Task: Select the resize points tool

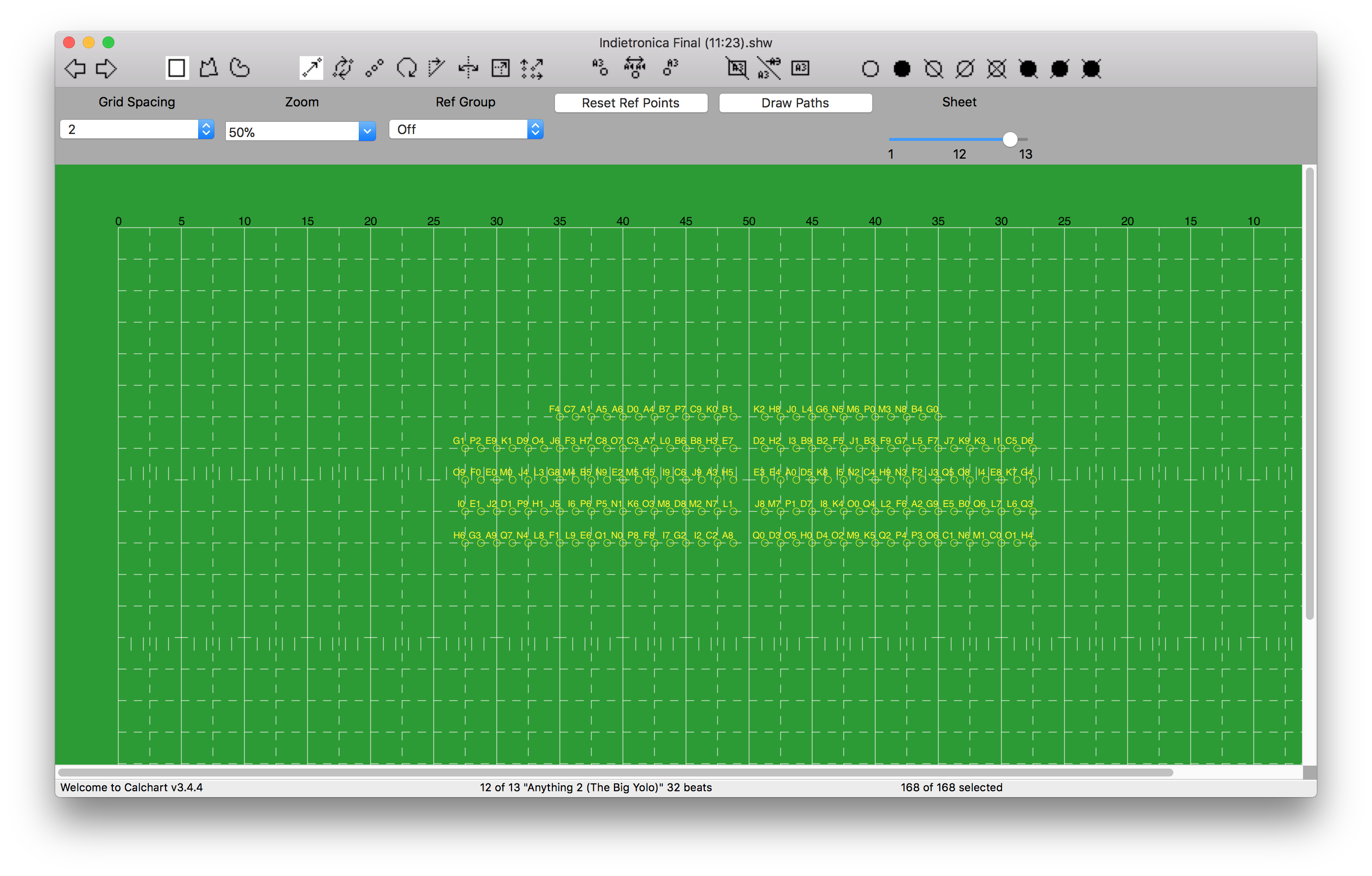Action: click(x=500, y=68)
